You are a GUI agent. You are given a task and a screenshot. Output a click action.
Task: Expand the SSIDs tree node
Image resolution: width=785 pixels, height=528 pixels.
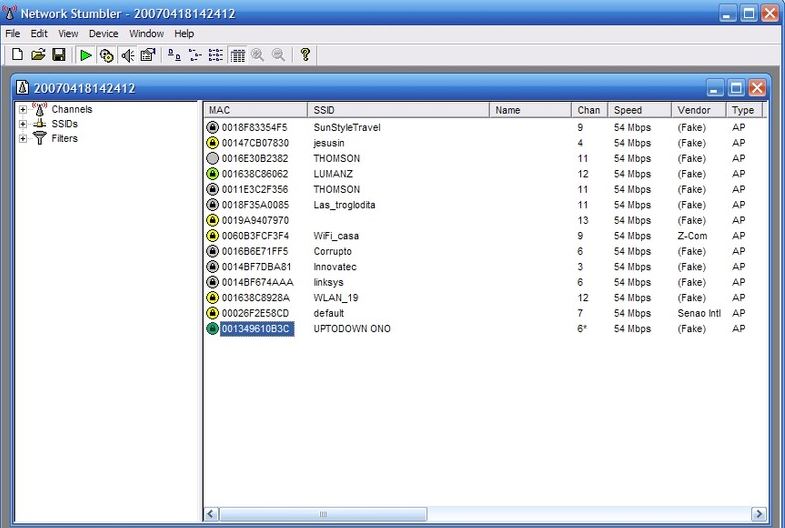coord(23,124)
